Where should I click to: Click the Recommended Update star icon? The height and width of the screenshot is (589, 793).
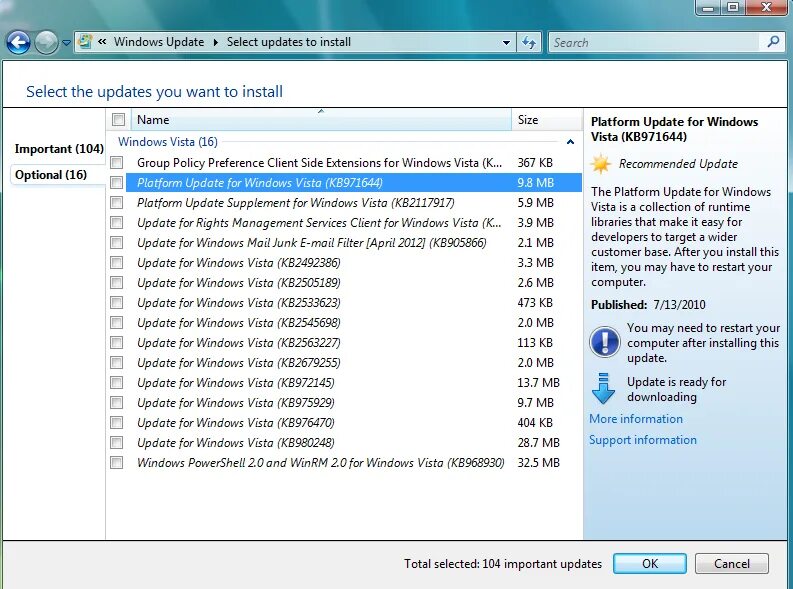click(601, 164)
